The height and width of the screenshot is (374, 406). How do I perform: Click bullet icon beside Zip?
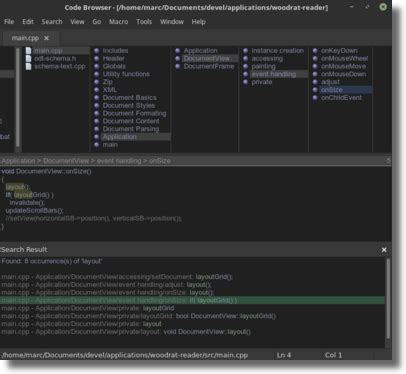click(97, 82)
